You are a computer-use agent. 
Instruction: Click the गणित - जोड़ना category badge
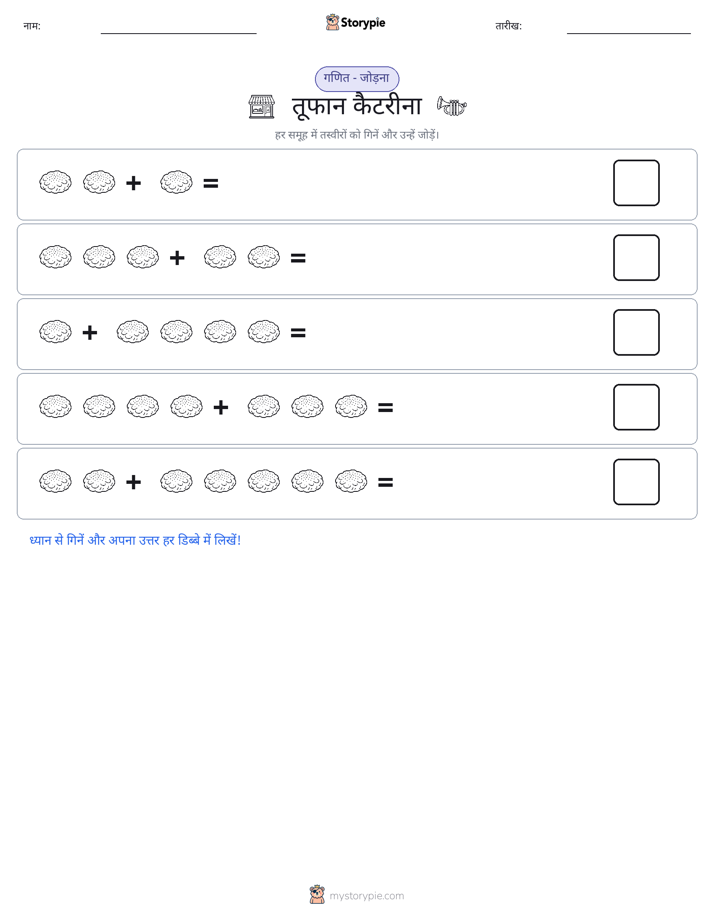(x=357, y=78)
